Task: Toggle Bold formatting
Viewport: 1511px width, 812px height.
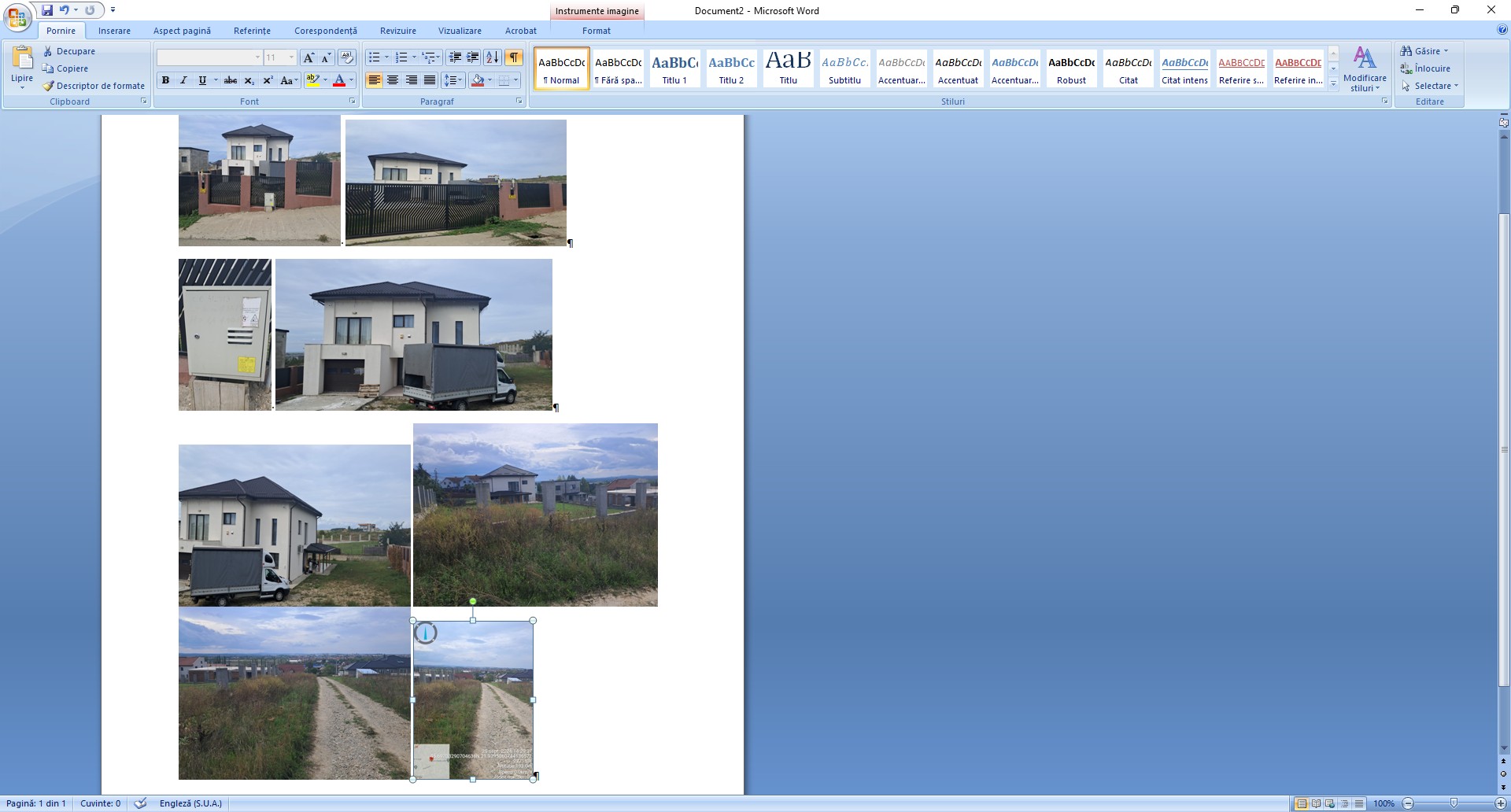Action: point(165,80)
